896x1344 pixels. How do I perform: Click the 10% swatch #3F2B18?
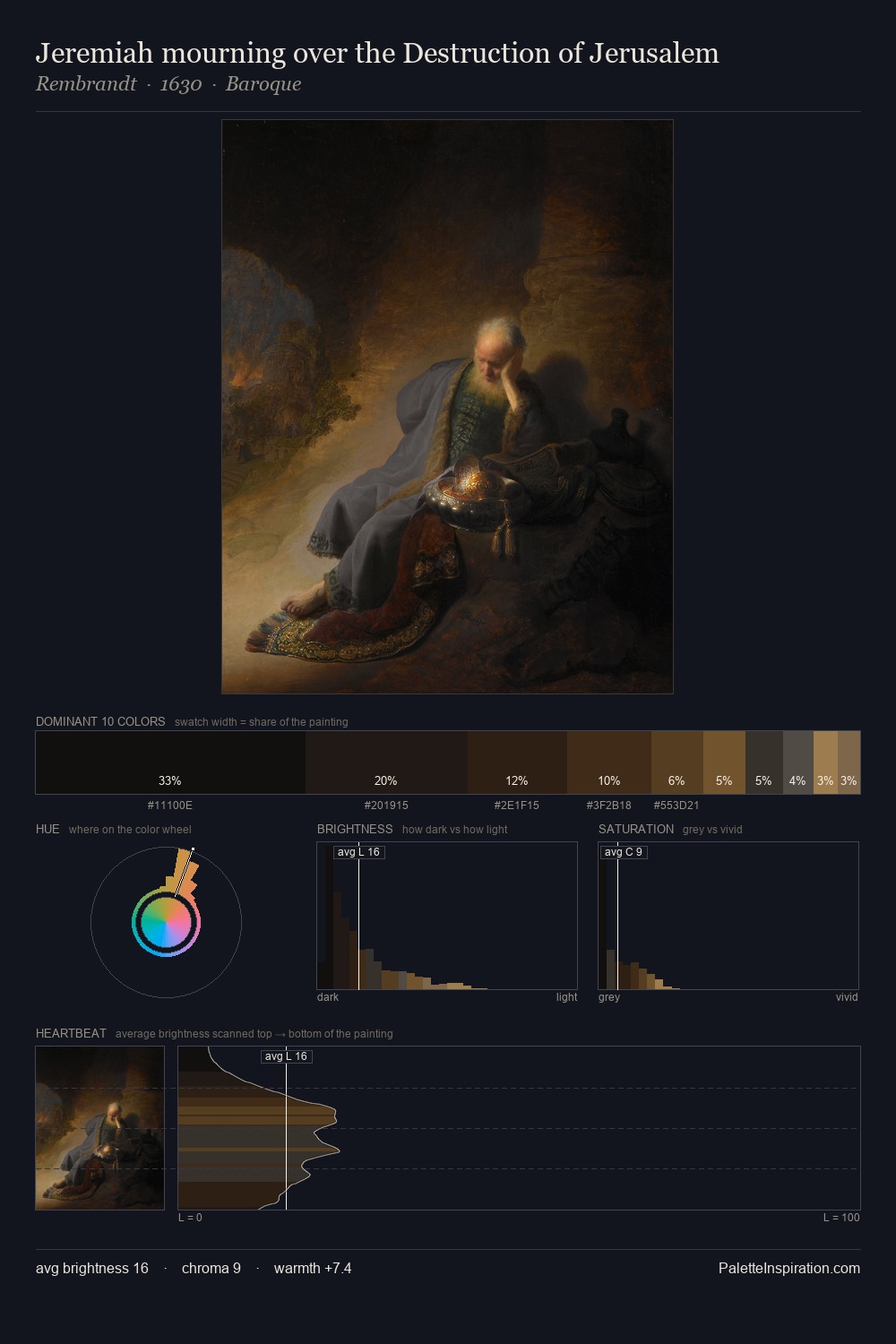tap(609, 762)
